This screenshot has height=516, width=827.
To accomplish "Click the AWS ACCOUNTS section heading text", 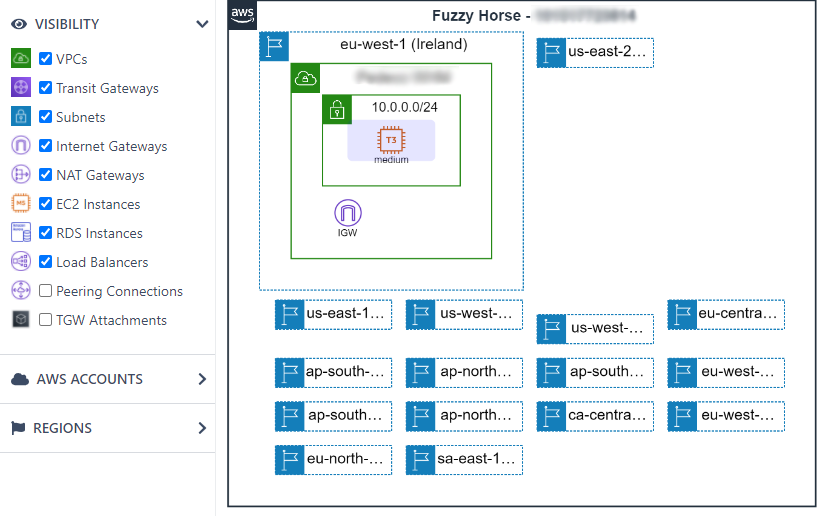I will tap(90, 379).
